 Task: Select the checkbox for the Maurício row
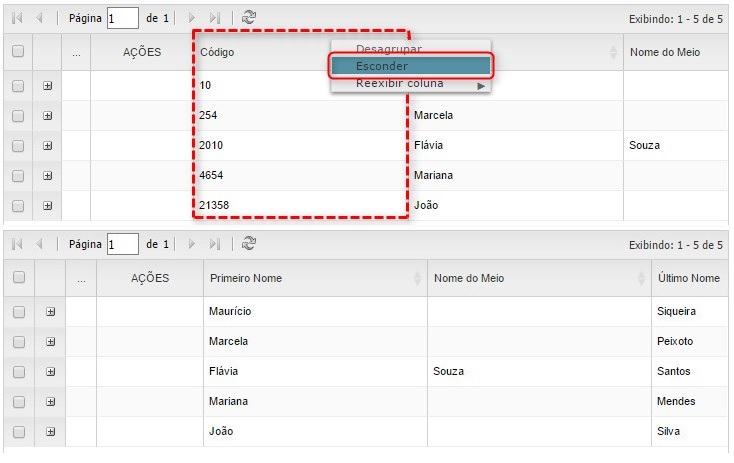click(x=18, y=312)
